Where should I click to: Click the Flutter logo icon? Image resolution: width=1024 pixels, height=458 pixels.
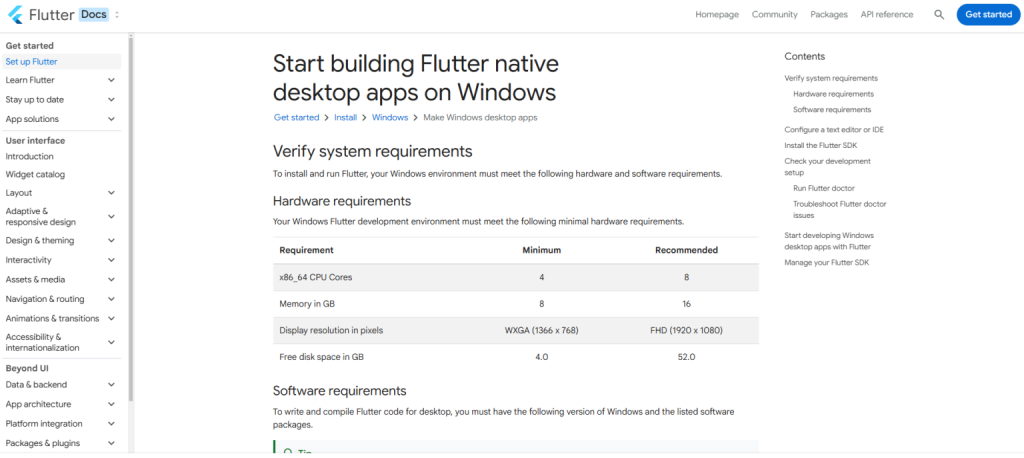(15, 14)
